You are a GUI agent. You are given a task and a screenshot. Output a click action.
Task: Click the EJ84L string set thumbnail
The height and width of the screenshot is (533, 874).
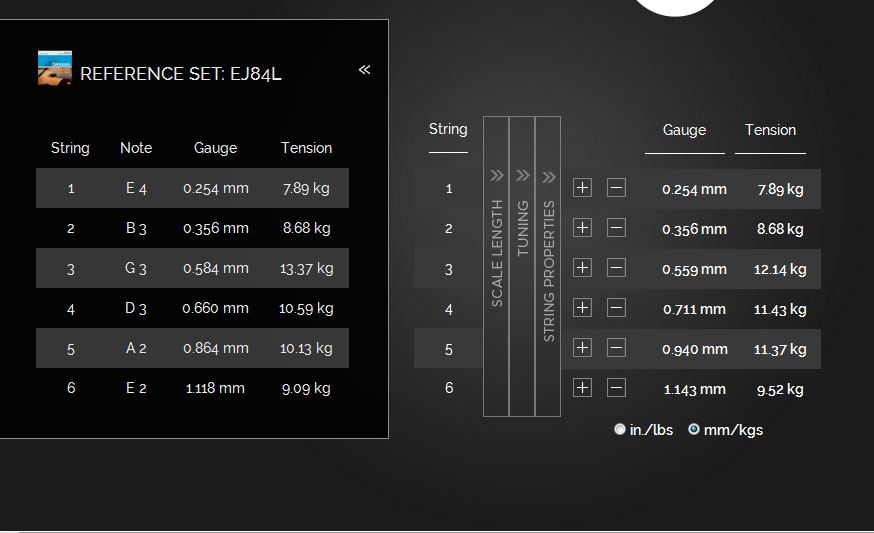pyautogui.click(x=55, y=68)
